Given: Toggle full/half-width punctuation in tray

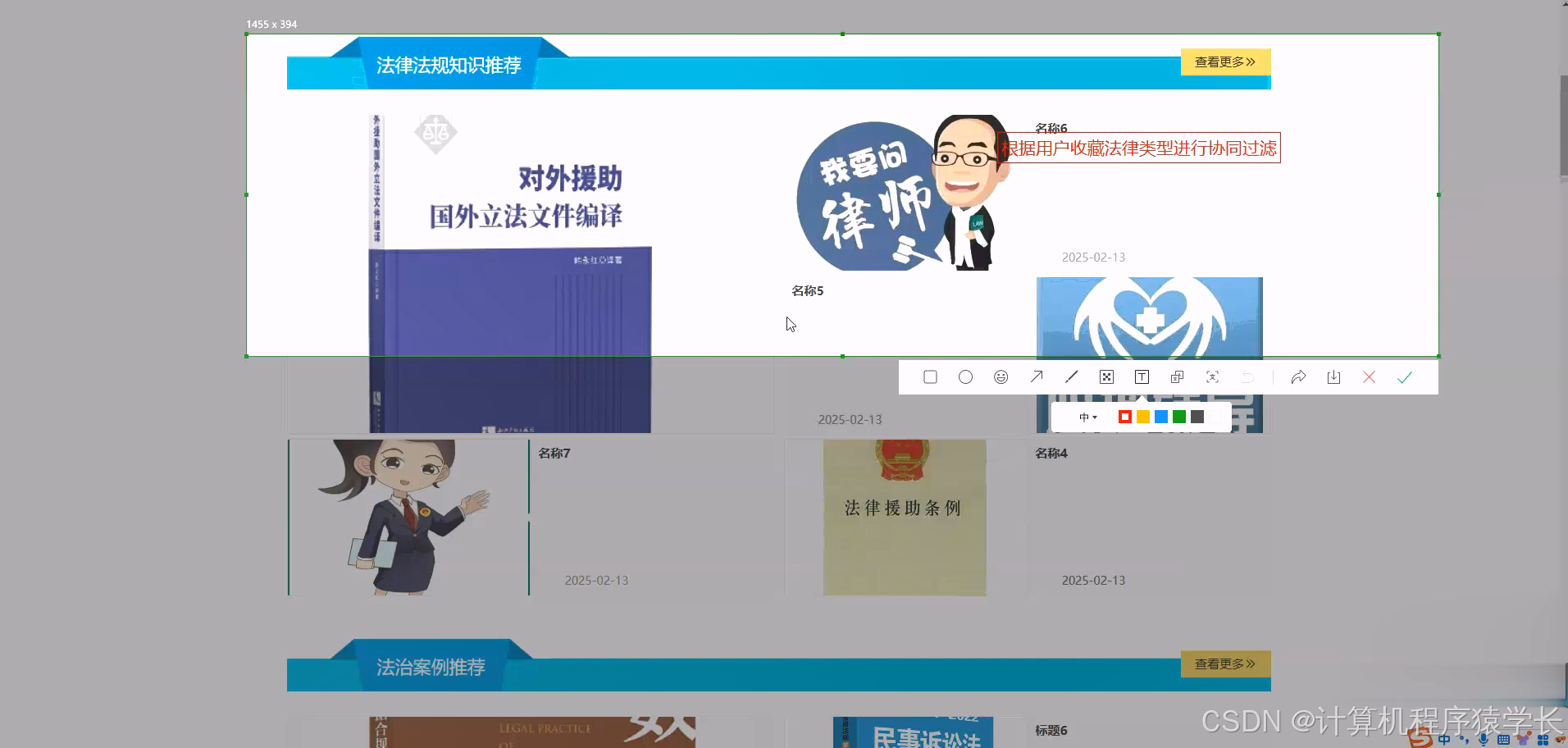Looking at the screenshot, I should point(1465,741).
